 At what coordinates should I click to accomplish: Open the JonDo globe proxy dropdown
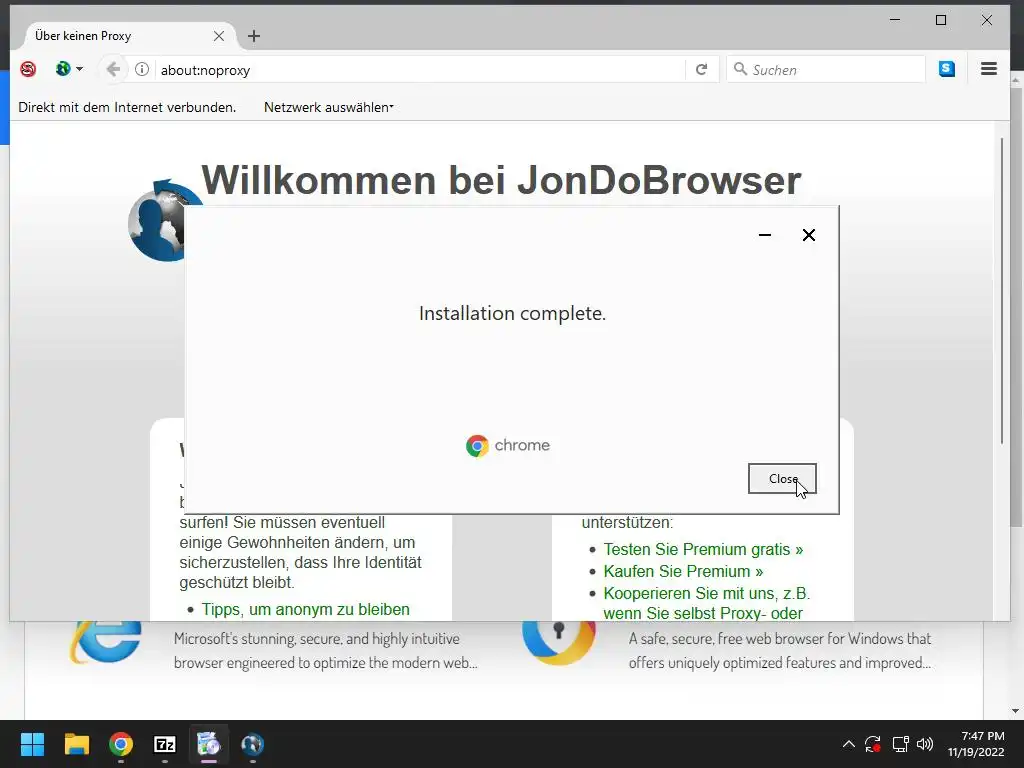(x=69, y=69)
